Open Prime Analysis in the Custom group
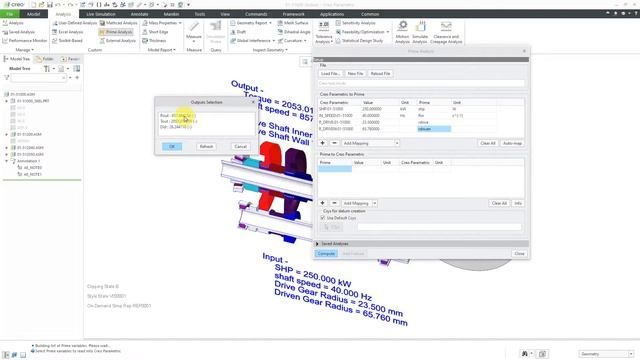 pyautogui.click(x=116, y=32)
